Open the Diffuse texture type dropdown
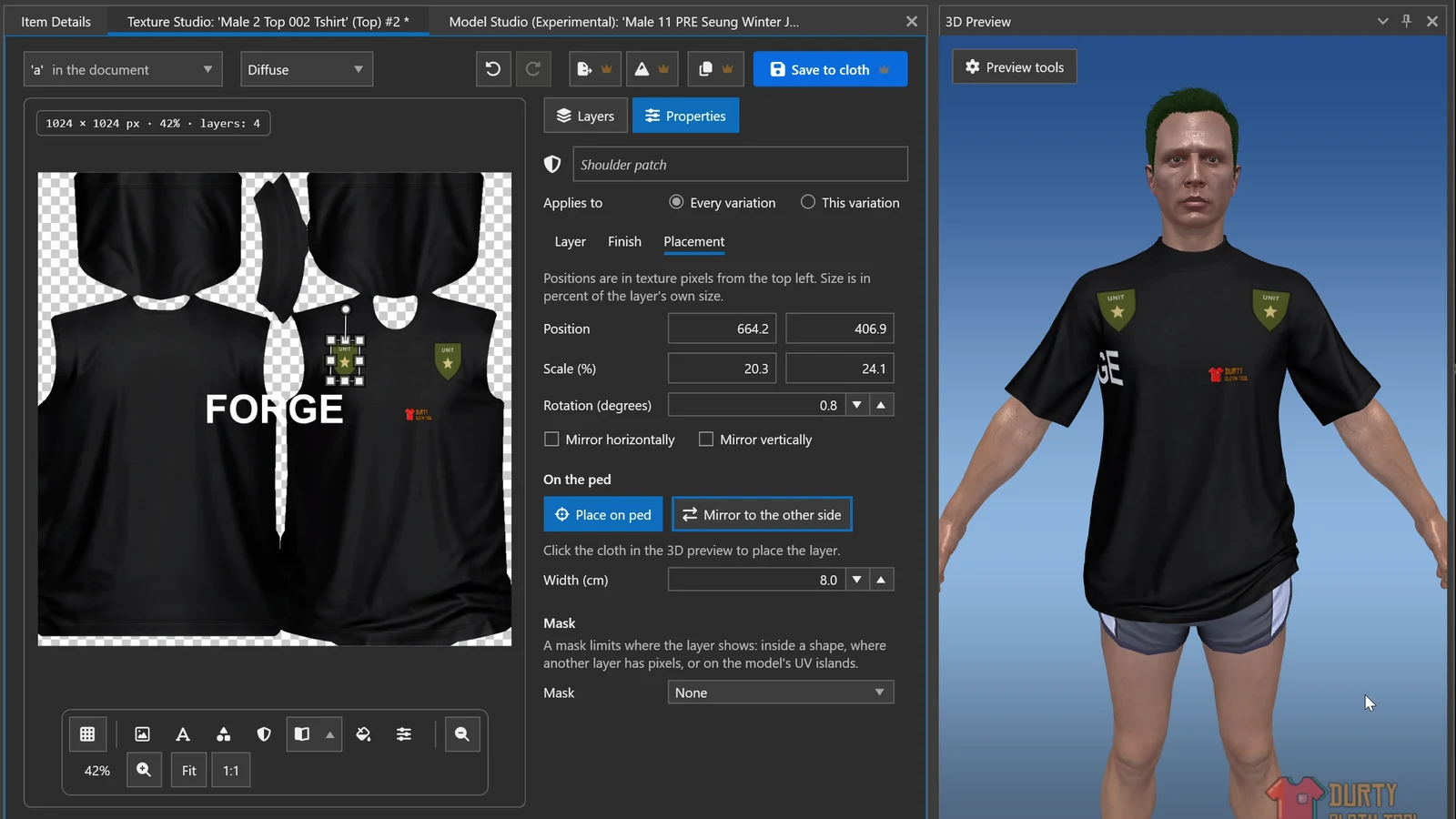Screen dimensions: 1456x819 pos(307,69)
